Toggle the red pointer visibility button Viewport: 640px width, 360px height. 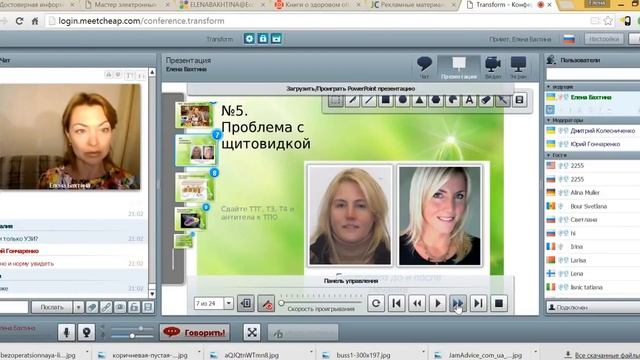266,303
